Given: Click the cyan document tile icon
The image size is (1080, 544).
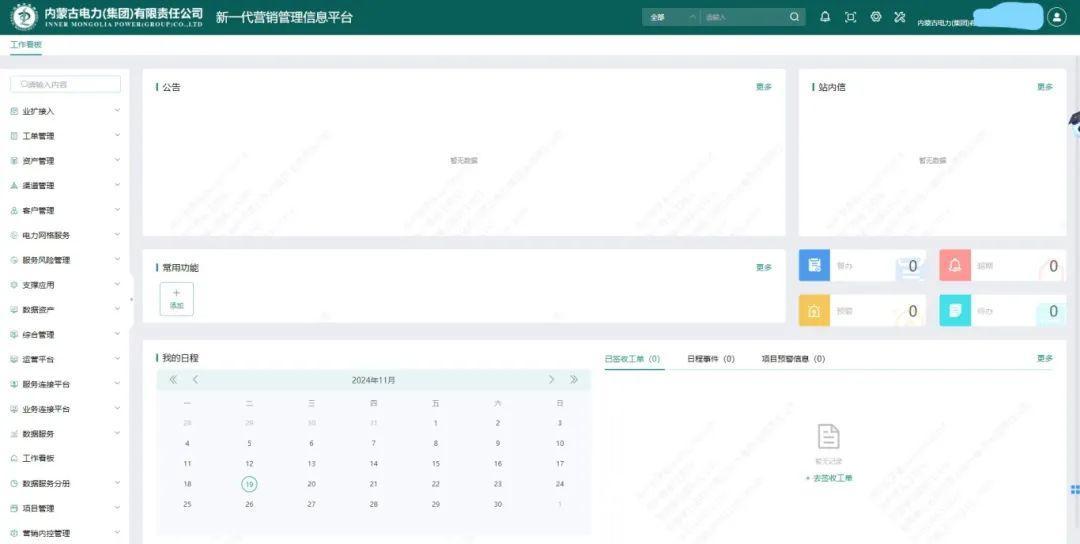Looking at the screenshot, I should click(955, 311).
